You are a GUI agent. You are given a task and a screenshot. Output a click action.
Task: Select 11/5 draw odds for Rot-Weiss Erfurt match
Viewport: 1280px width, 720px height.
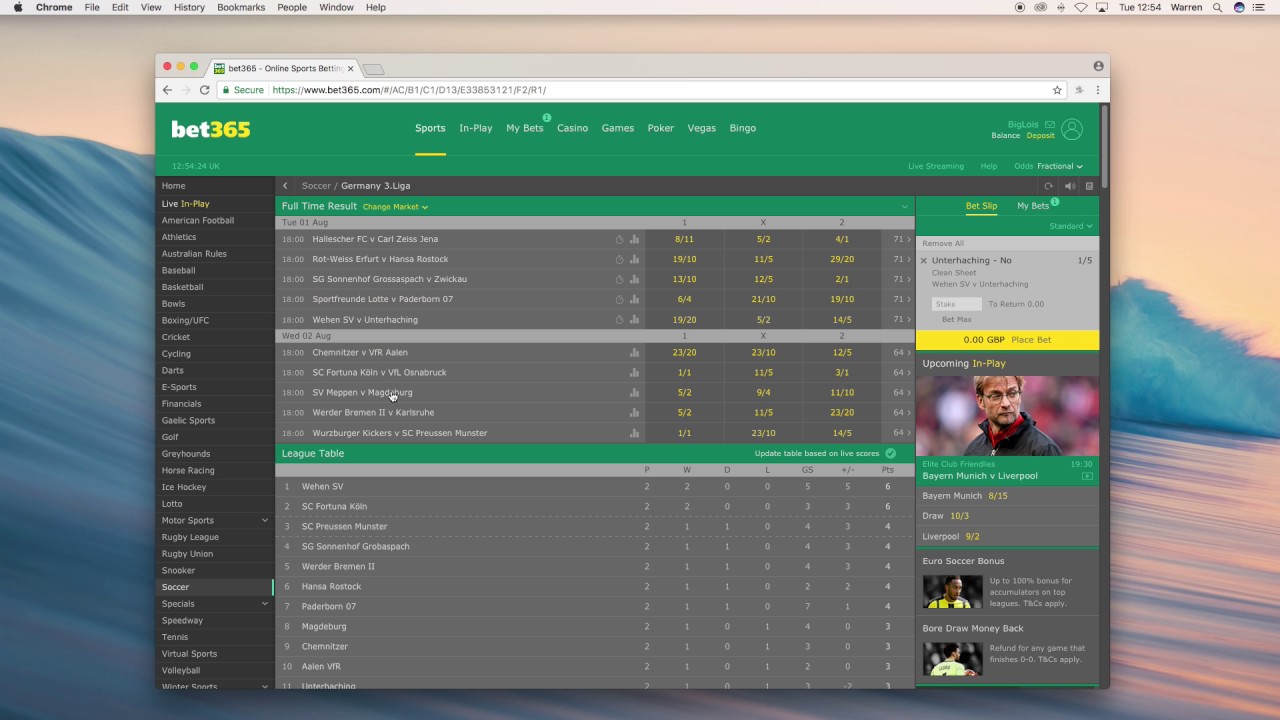click(x=763, y=259)
